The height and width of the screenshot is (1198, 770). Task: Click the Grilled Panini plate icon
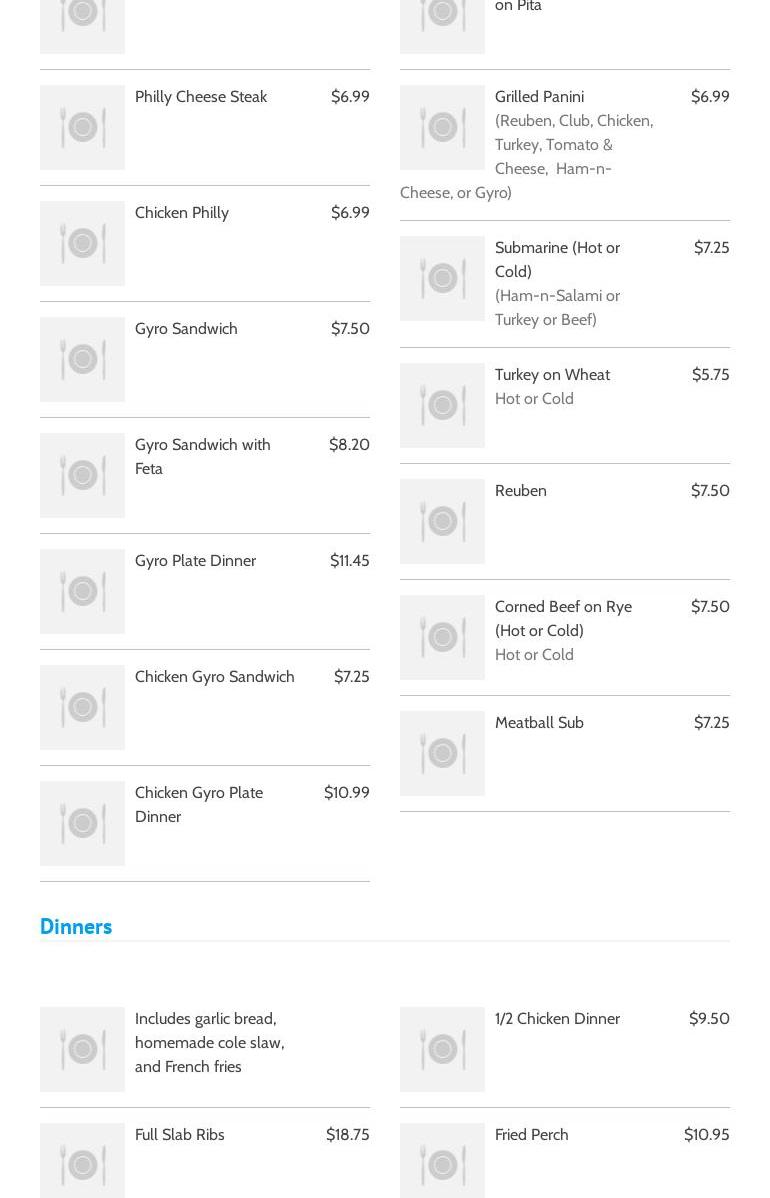coord(442,127)
